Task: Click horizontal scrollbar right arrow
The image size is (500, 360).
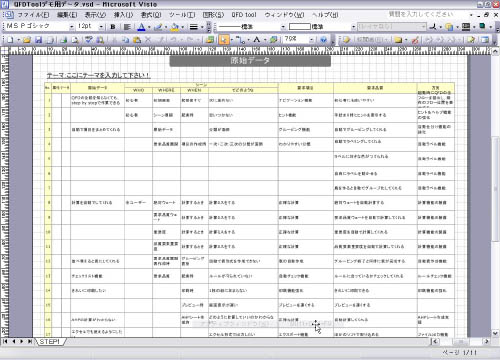Action: pos(487,341)
